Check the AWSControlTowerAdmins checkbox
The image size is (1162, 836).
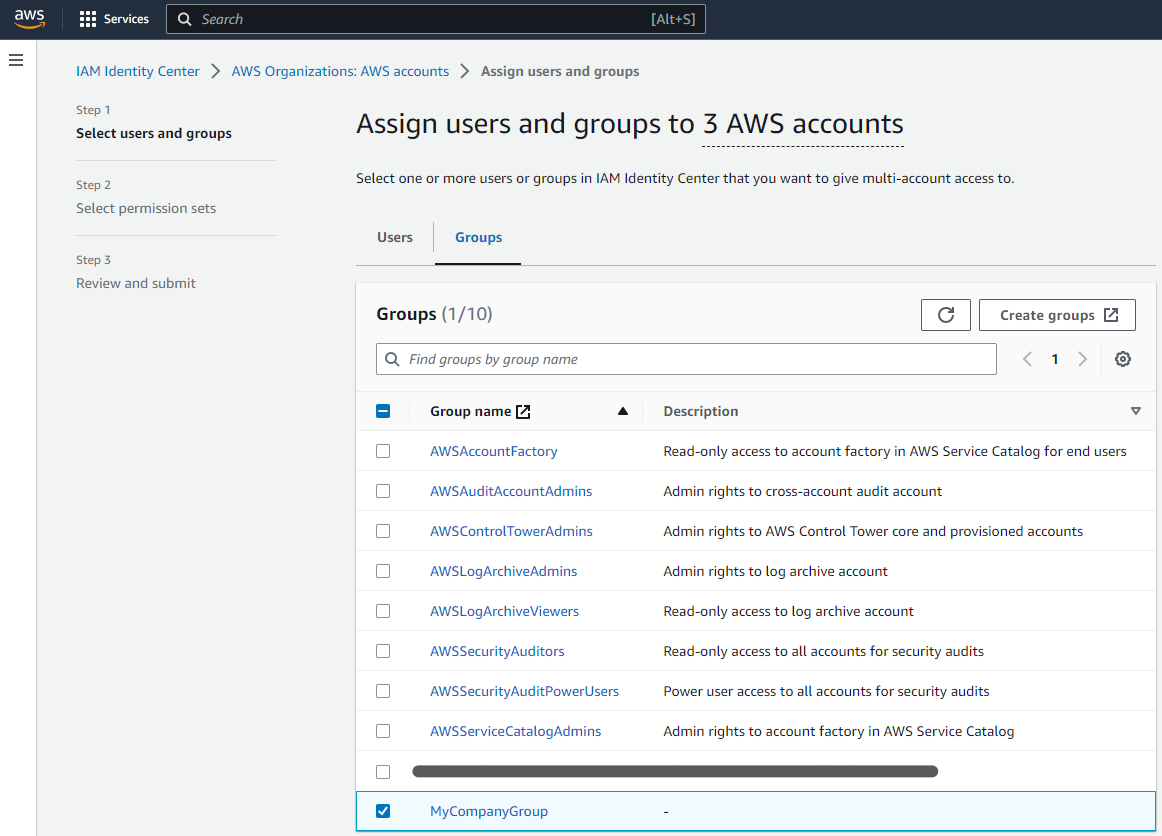tap(383, 531)
